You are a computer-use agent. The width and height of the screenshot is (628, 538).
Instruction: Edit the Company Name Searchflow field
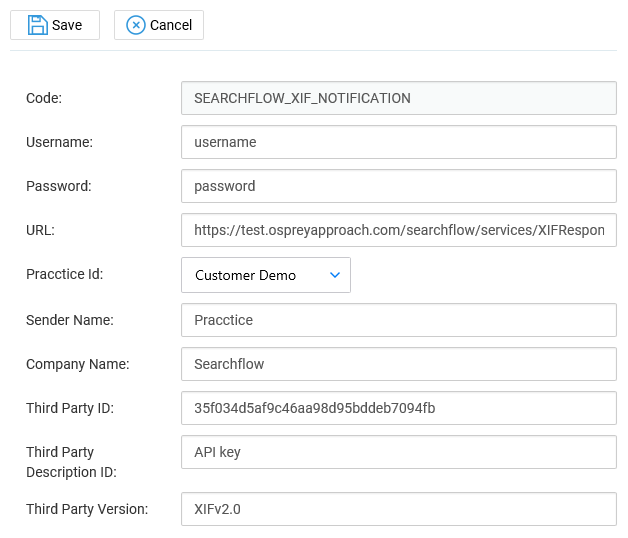399,364
